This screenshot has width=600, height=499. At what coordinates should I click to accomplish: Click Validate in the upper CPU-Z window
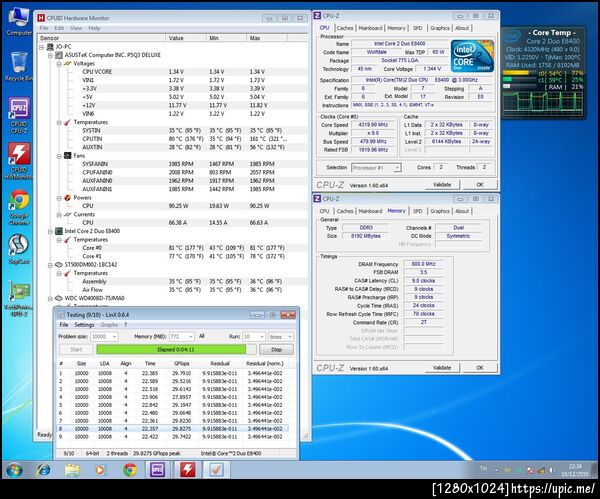click(442, 184)
